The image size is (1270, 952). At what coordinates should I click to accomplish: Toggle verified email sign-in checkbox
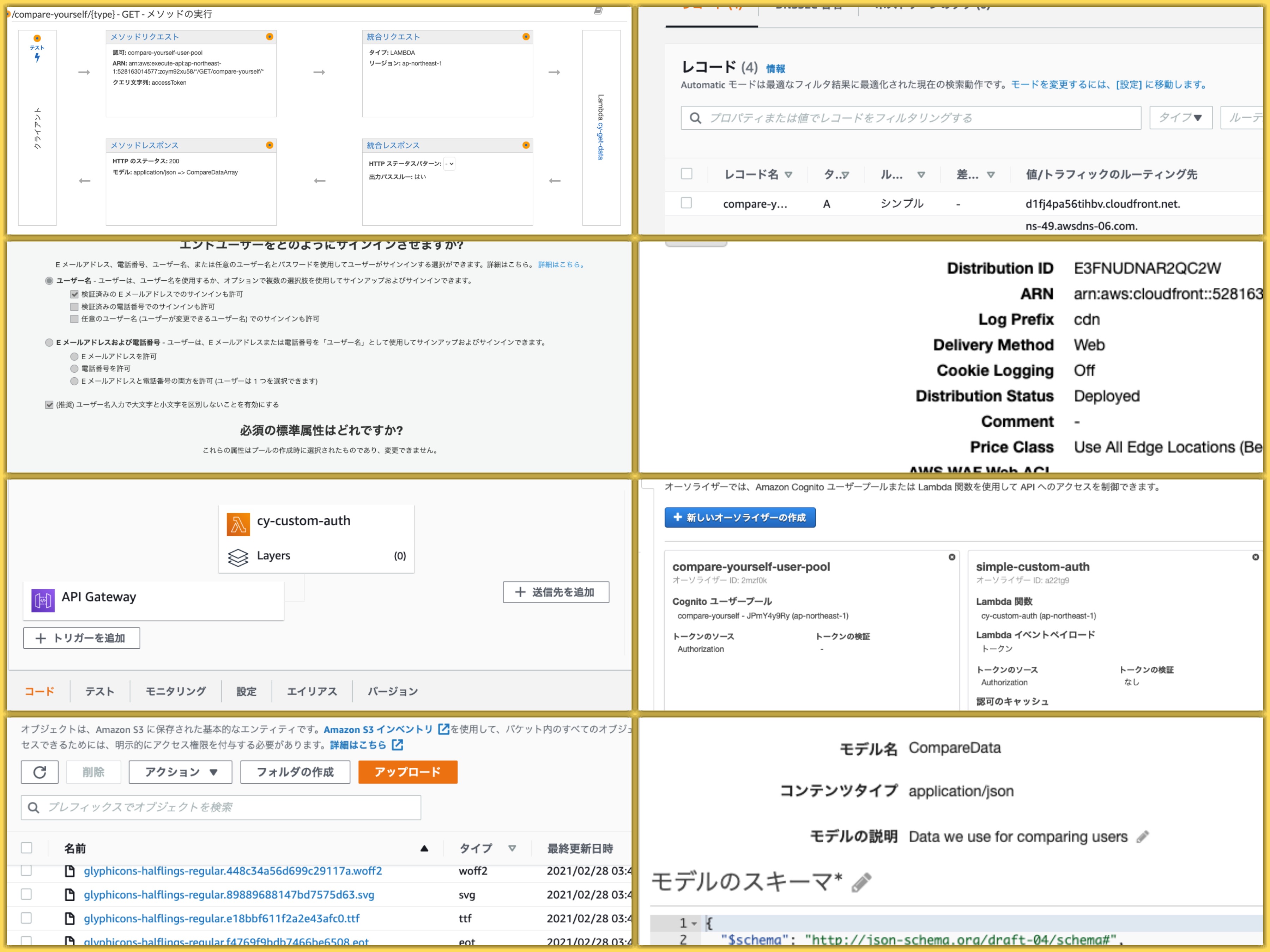tap(74, 294)
